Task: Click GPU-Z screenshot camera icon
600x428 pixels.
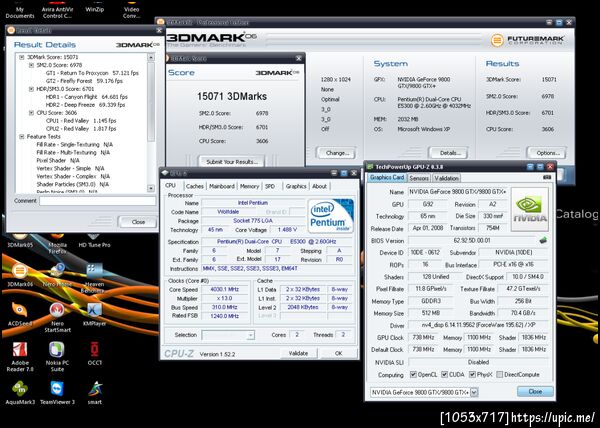Action: pos(547,177)
